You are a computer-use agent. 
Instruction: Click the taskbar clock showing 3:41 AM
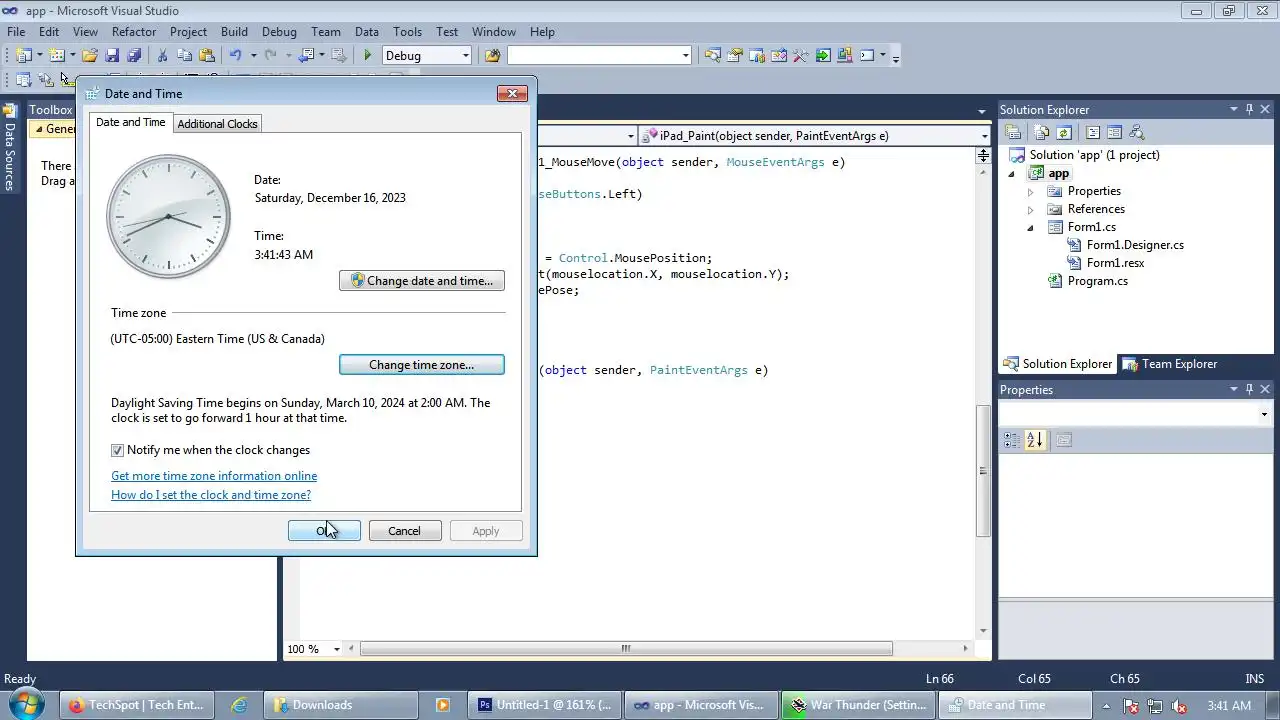(x=1229, y=705)
